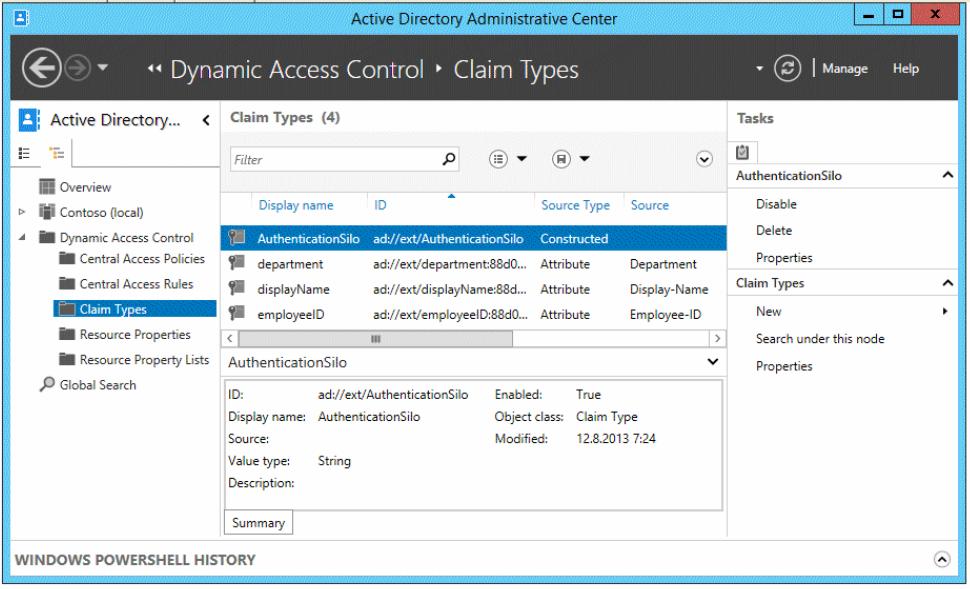Switch to tree view tab in navigation pane
970x589 pixels.
coord(57,153)
